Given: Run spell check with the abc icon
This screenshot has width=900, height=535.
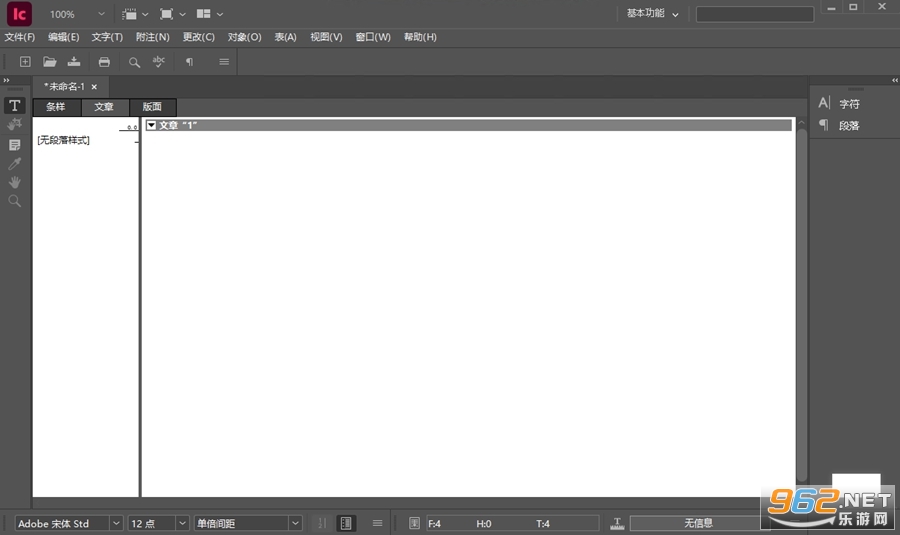Looking at the screenshot, I should pyautogui.click(x=158, y=61).
